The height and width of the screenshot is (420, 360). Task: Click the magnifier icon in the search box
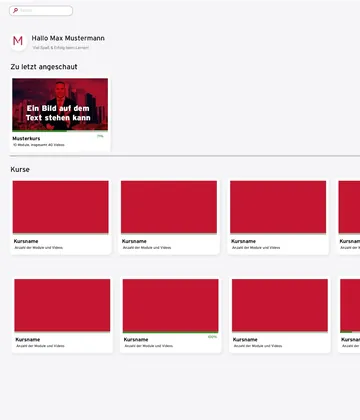[x=15, y=11]
